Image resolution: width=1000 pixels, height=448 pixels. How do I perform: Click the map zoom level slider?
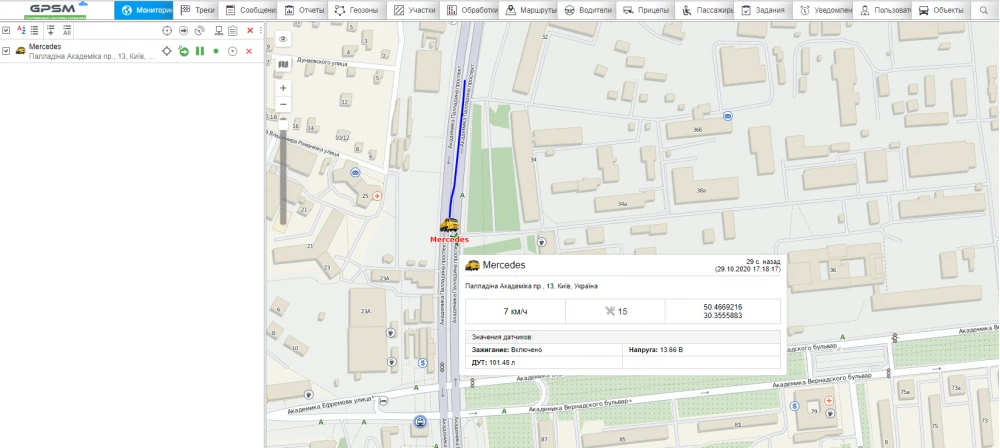pyautogui.click(x=283, y=171)
